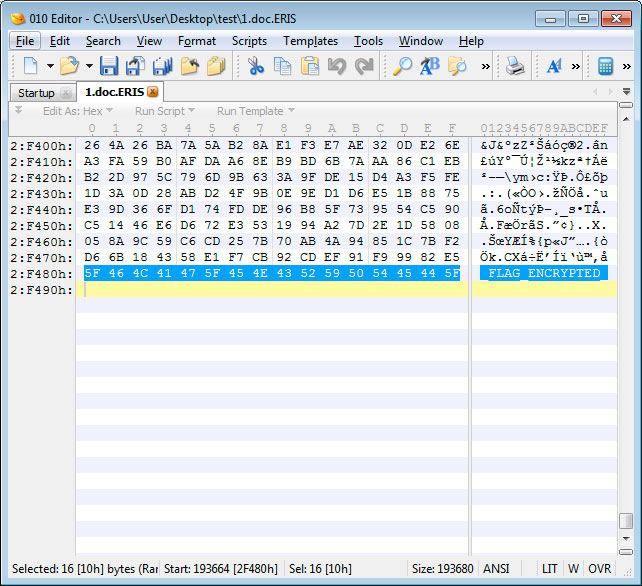The height and width of the screenshot is (586, 642).
Task: Click the Copy icon
Action: 282,66
